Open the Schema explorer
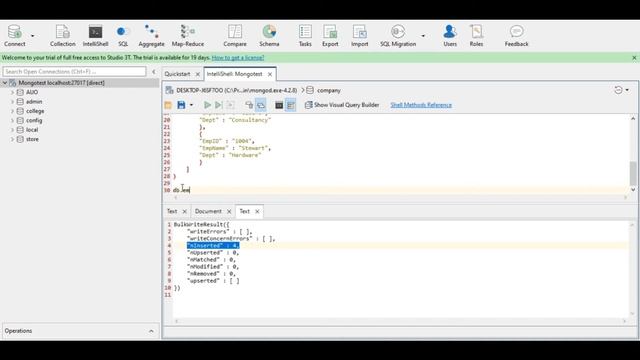This screenshot has height=360, width=640. coord(269,36)
